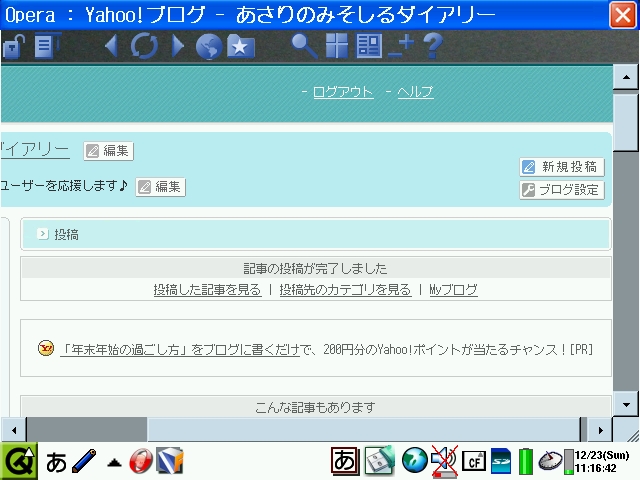The height and width of the screenshot is (480, 640).
Task: Open bookmarks star folder icon
Action: click(241, 47)
